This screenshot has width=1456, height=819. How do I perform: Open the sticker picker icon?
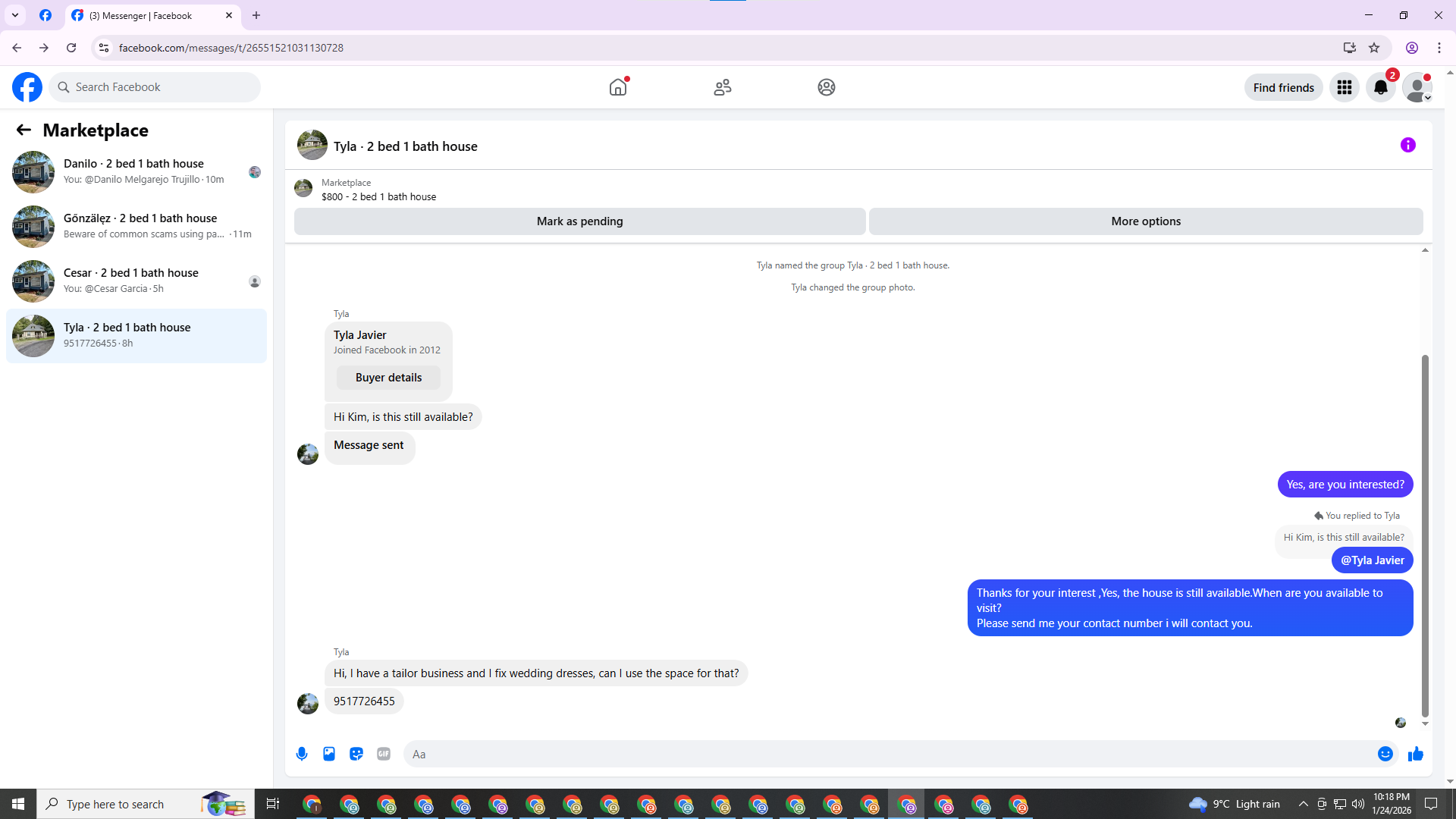click(x=356, y=754)
